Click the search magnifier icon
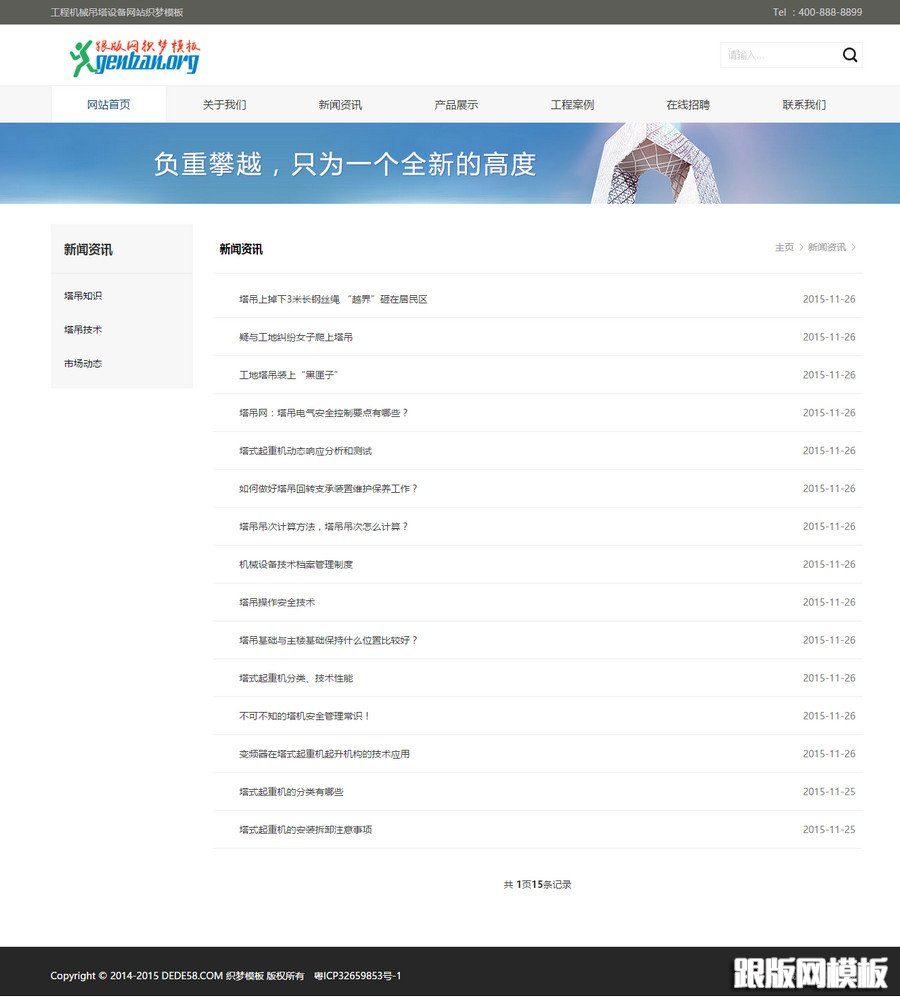 849,55
